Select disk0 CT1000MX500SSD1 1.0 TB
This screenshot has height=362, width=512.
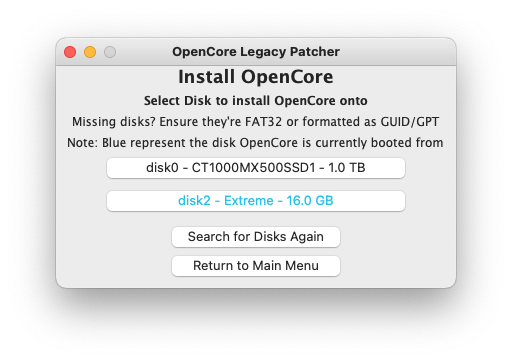click(x=256, y=168)
